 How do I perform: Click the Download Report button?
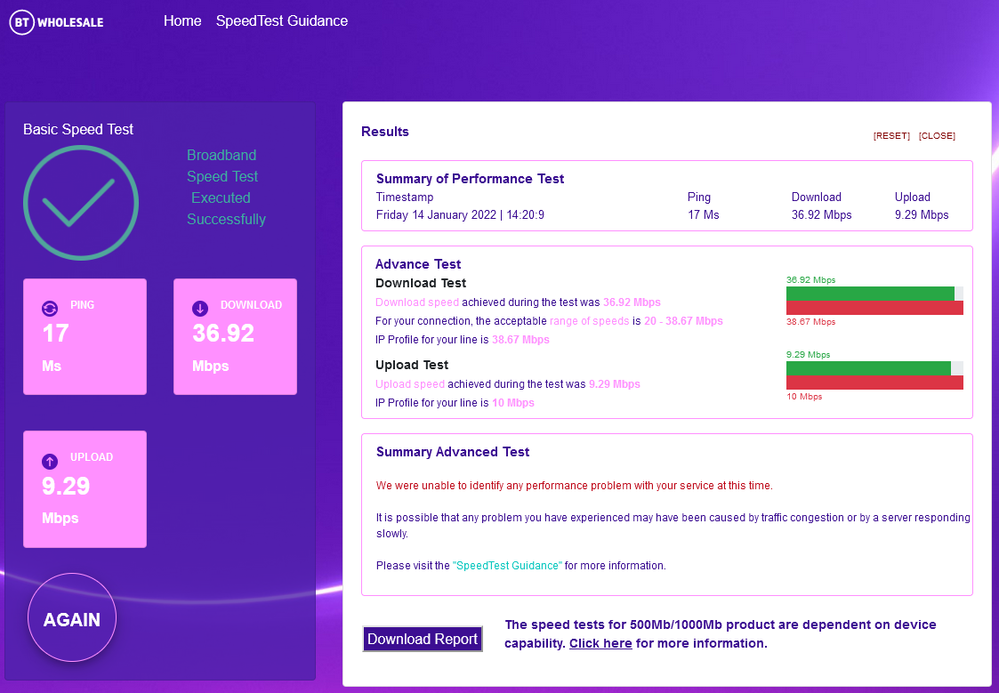click(x=422, y=638)
